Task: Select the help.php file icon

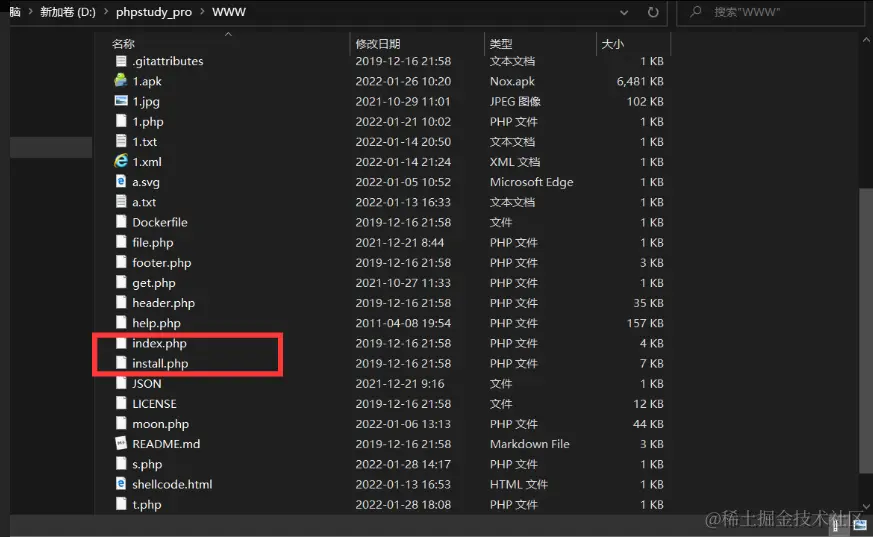Action: [121, 323]
